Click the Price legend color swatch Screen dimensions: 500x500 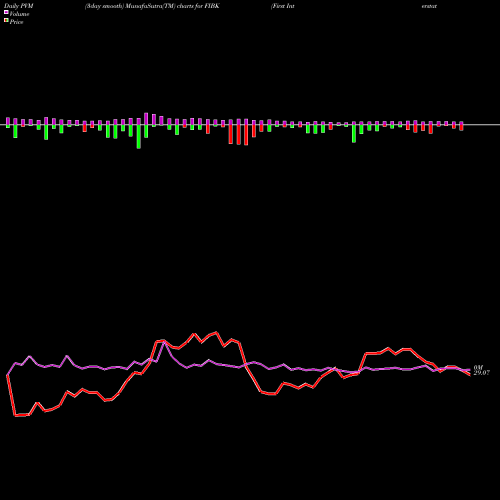point(6,21)
